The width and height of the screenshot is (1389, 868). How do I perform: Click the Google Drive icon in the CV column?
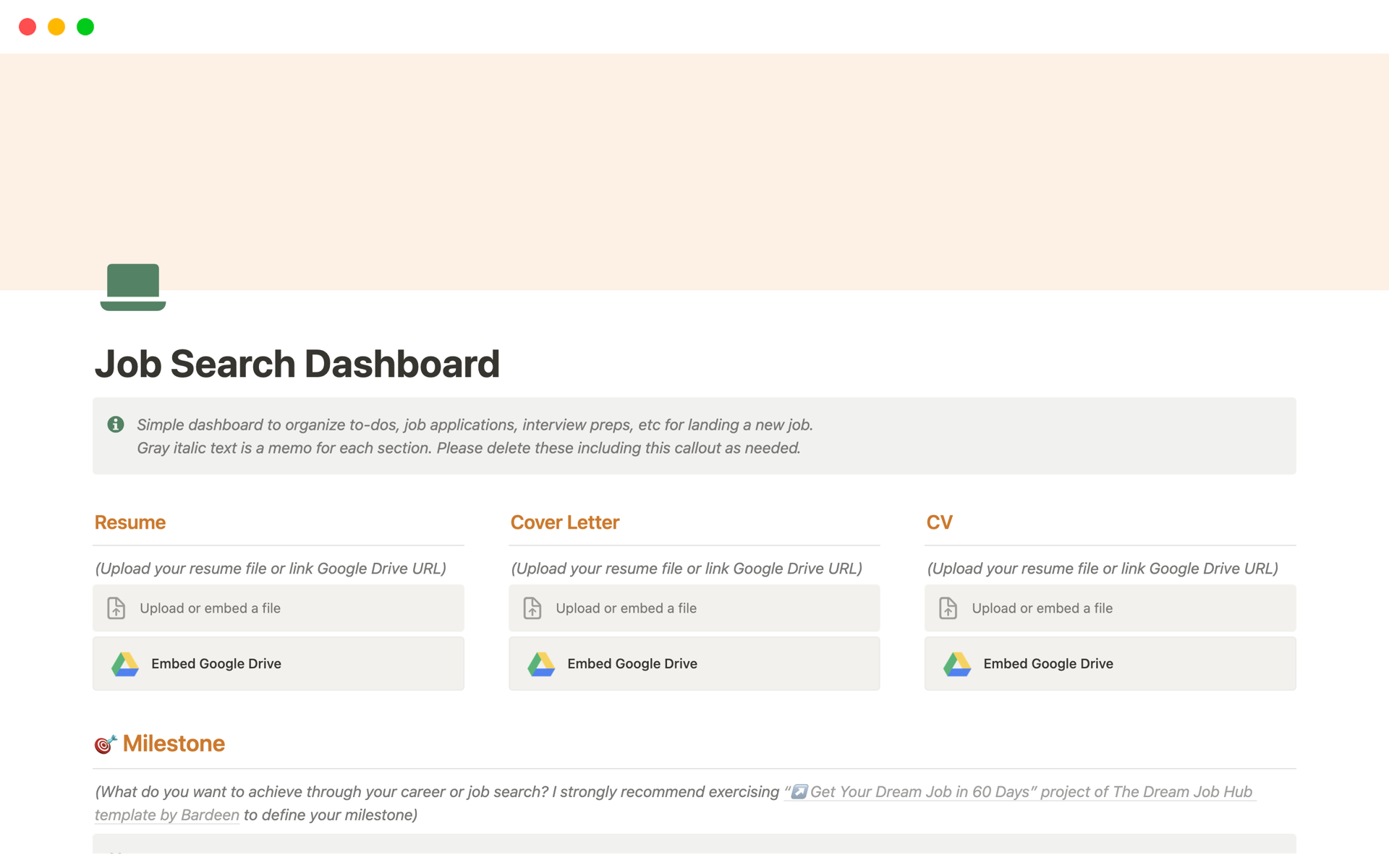click(957, 664)
